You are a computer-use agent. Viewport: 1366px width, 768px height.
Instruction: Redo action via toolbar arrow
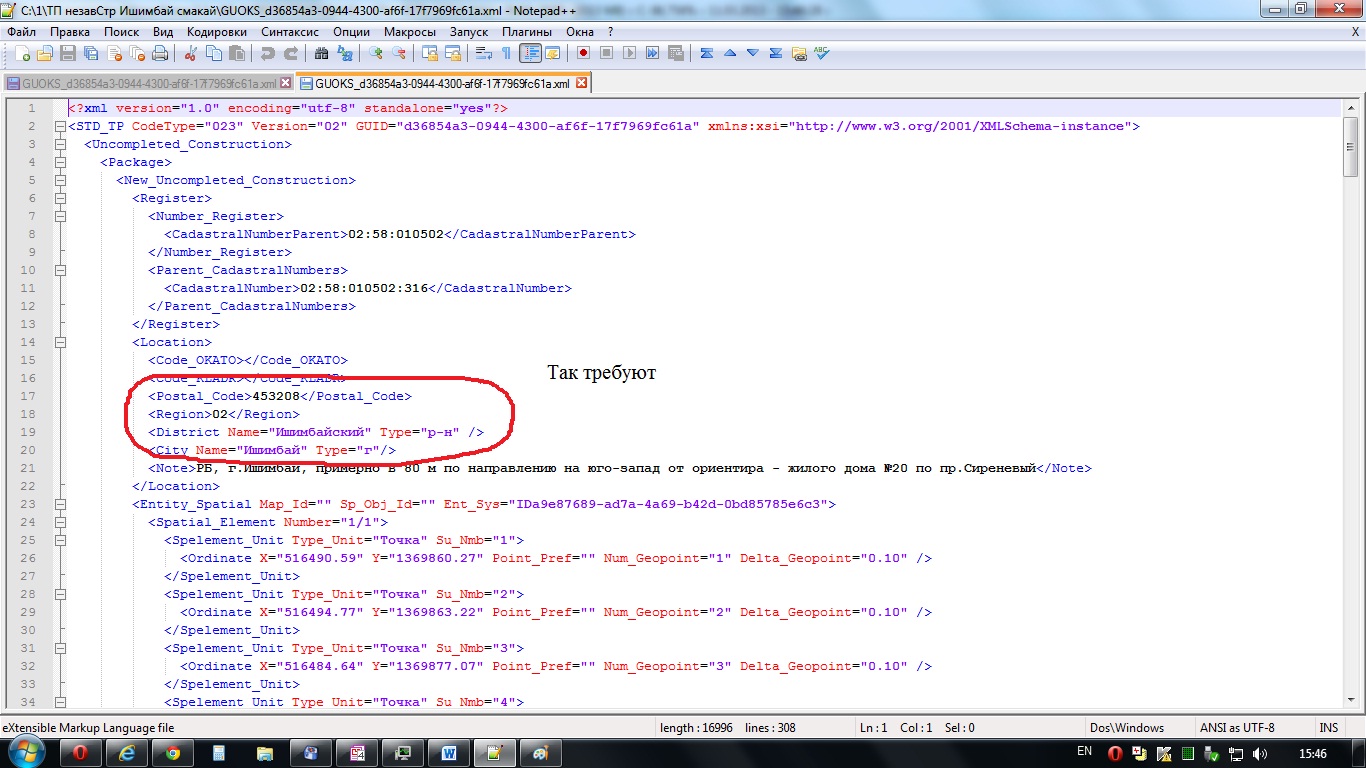click(291, 53)
